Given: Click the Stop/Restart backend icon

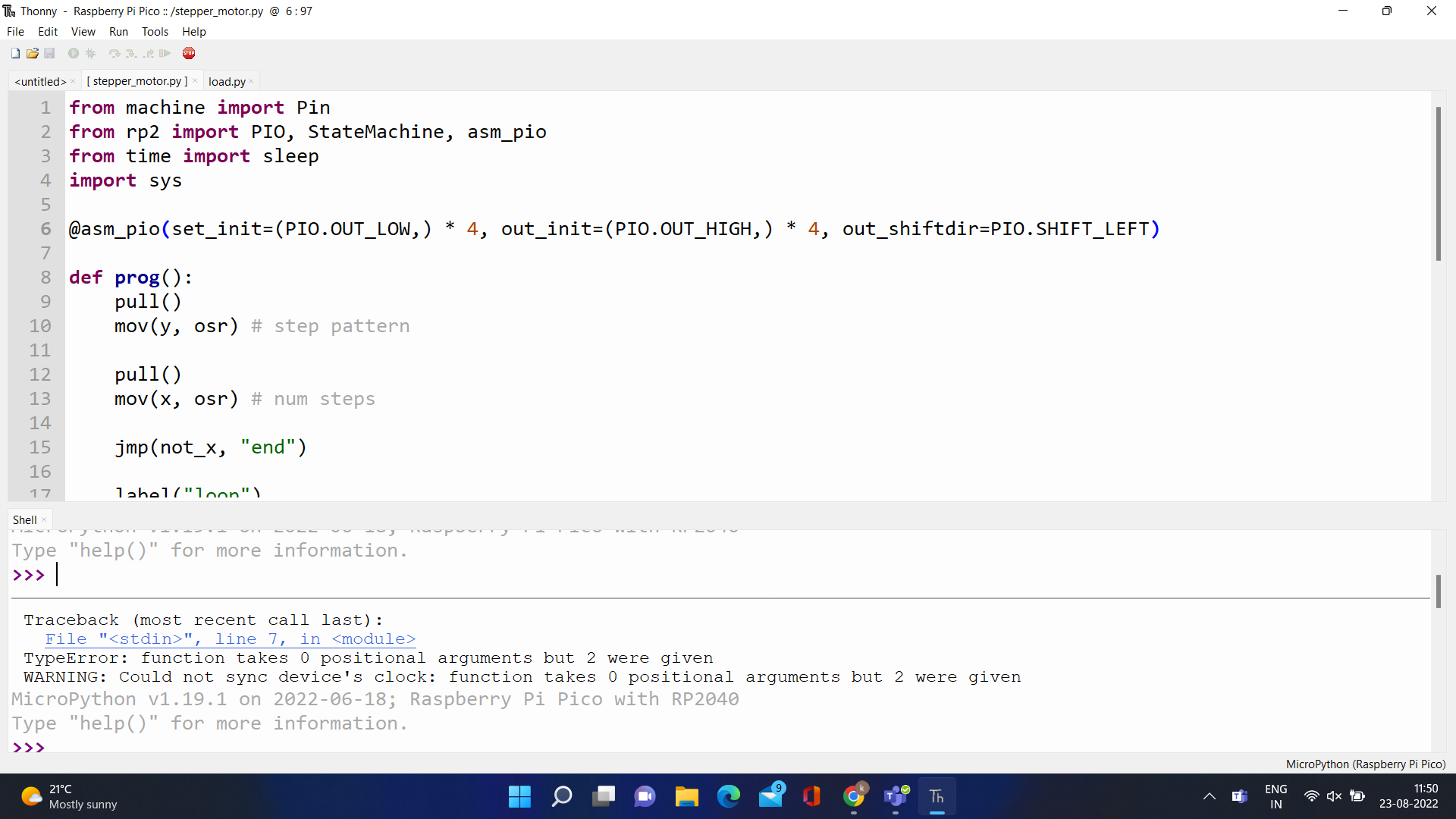Looking at the screenshot, I should (x=189, y=53).
